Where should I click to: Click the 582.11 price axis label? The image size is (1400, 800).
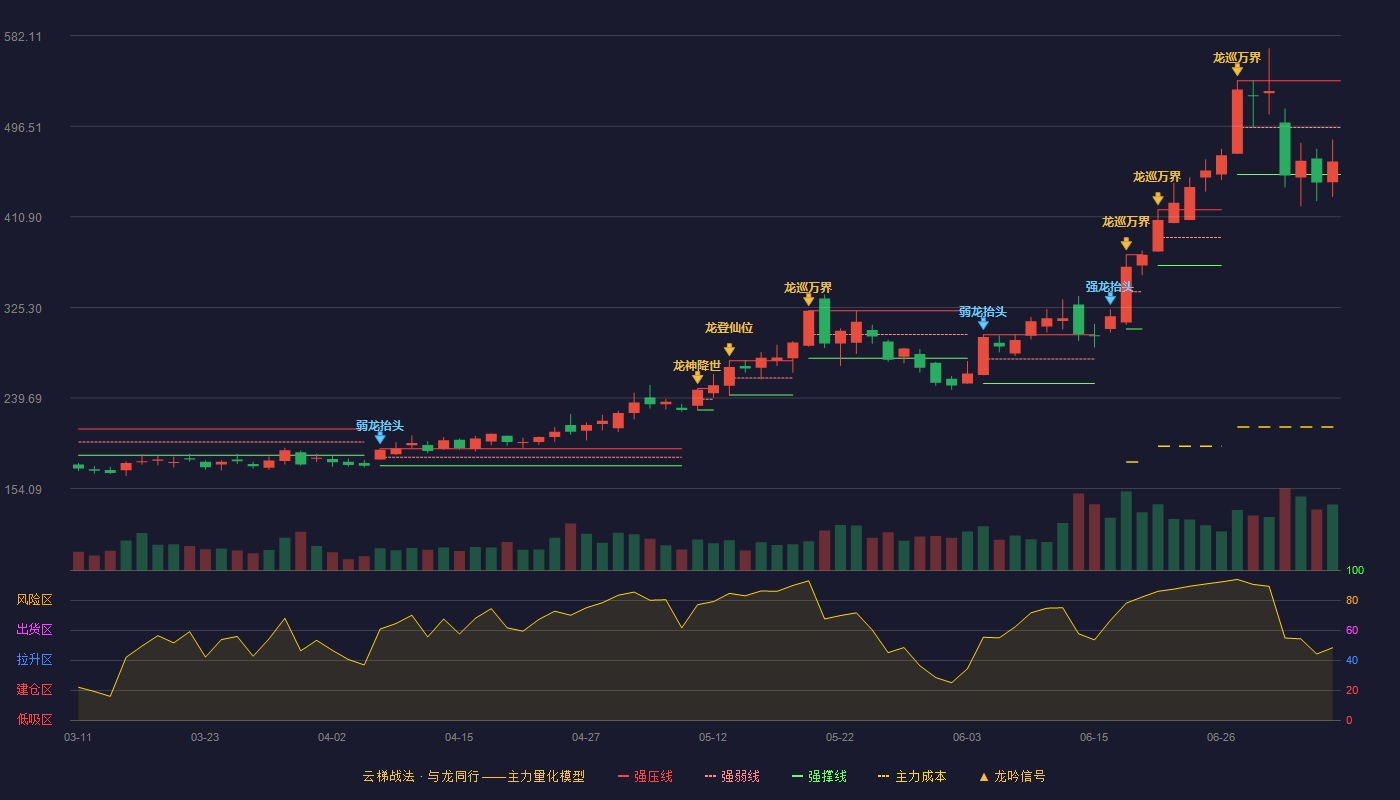click(23, 37)
